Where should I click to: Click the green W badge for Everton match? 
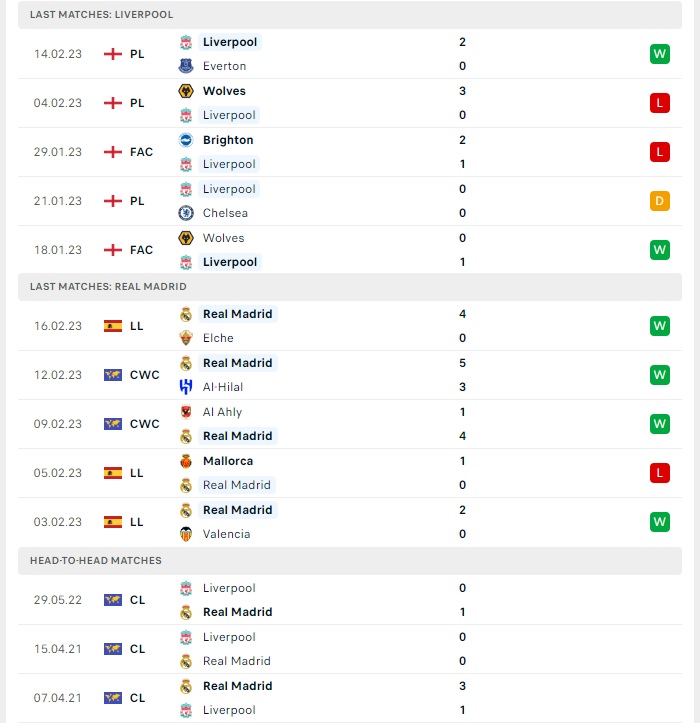coord(659,54)
